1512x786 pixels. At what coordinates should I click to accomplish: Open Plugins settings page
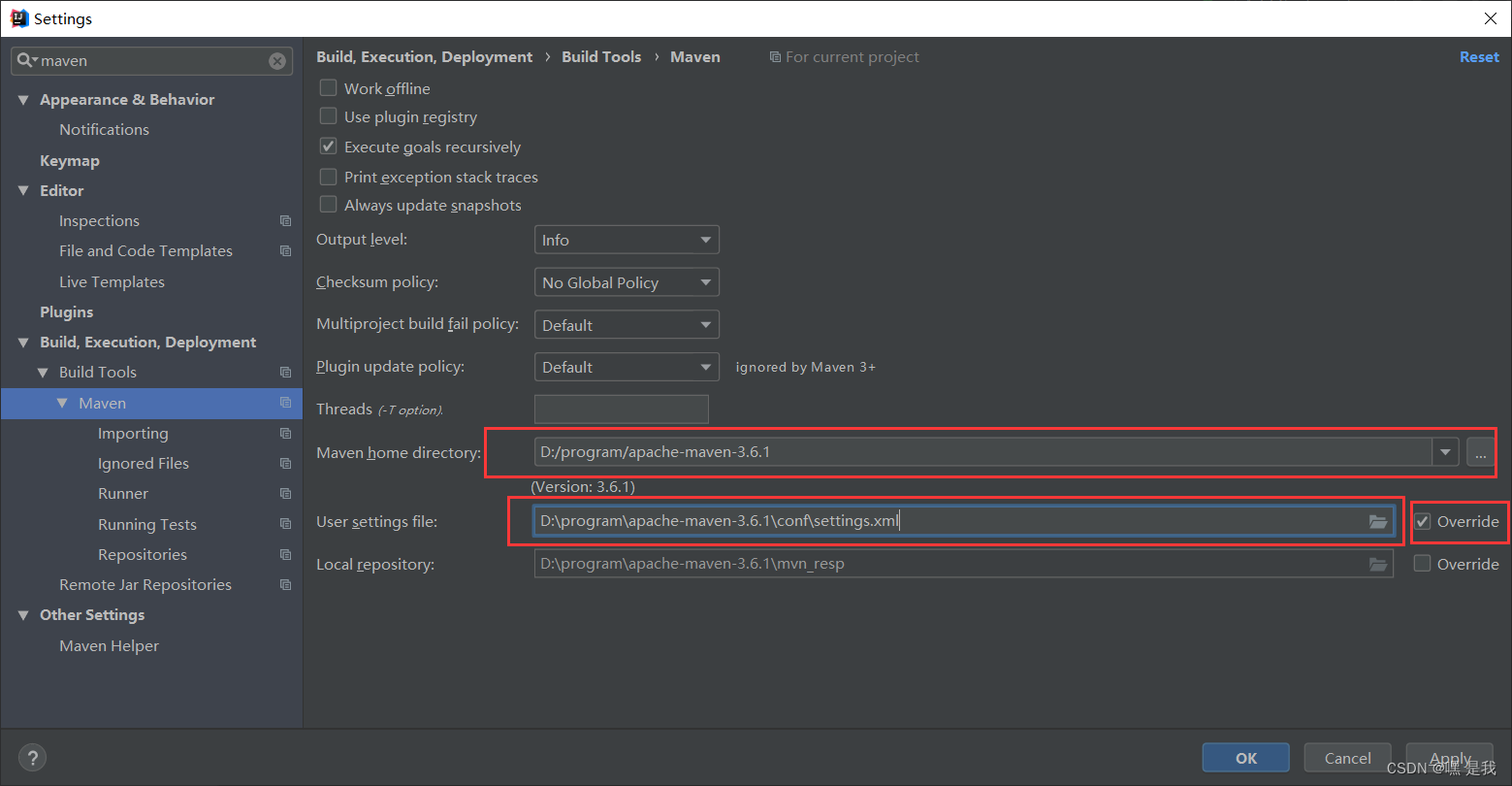pos(67,312)
